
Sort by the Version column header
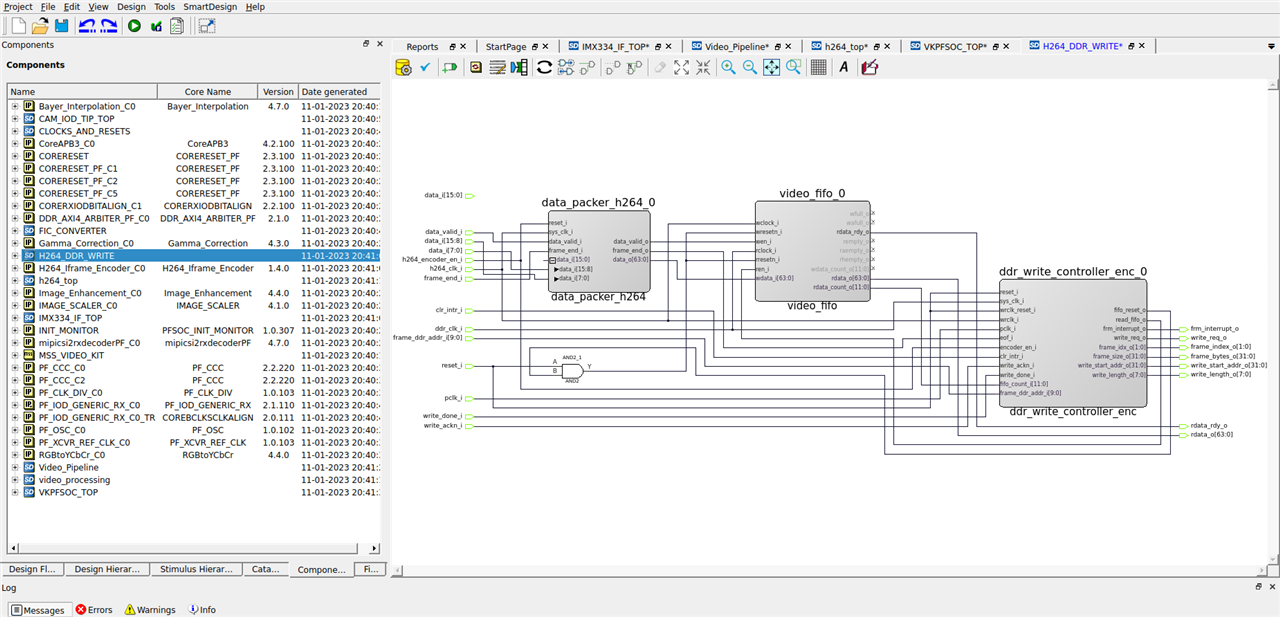click(x=278, y=91)
